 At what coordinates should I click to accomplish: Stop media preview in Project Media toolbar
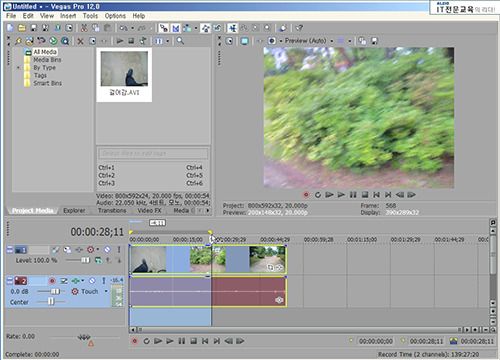tap(131, 41)
